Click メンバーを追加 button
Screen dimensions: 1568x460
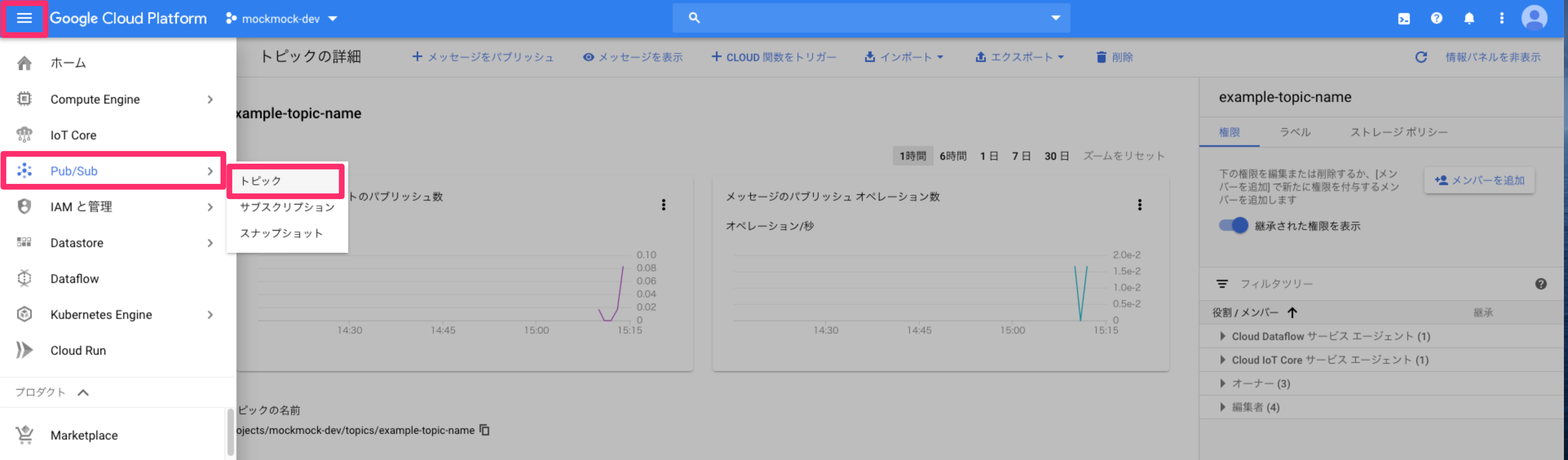(x=1480, y=181)
